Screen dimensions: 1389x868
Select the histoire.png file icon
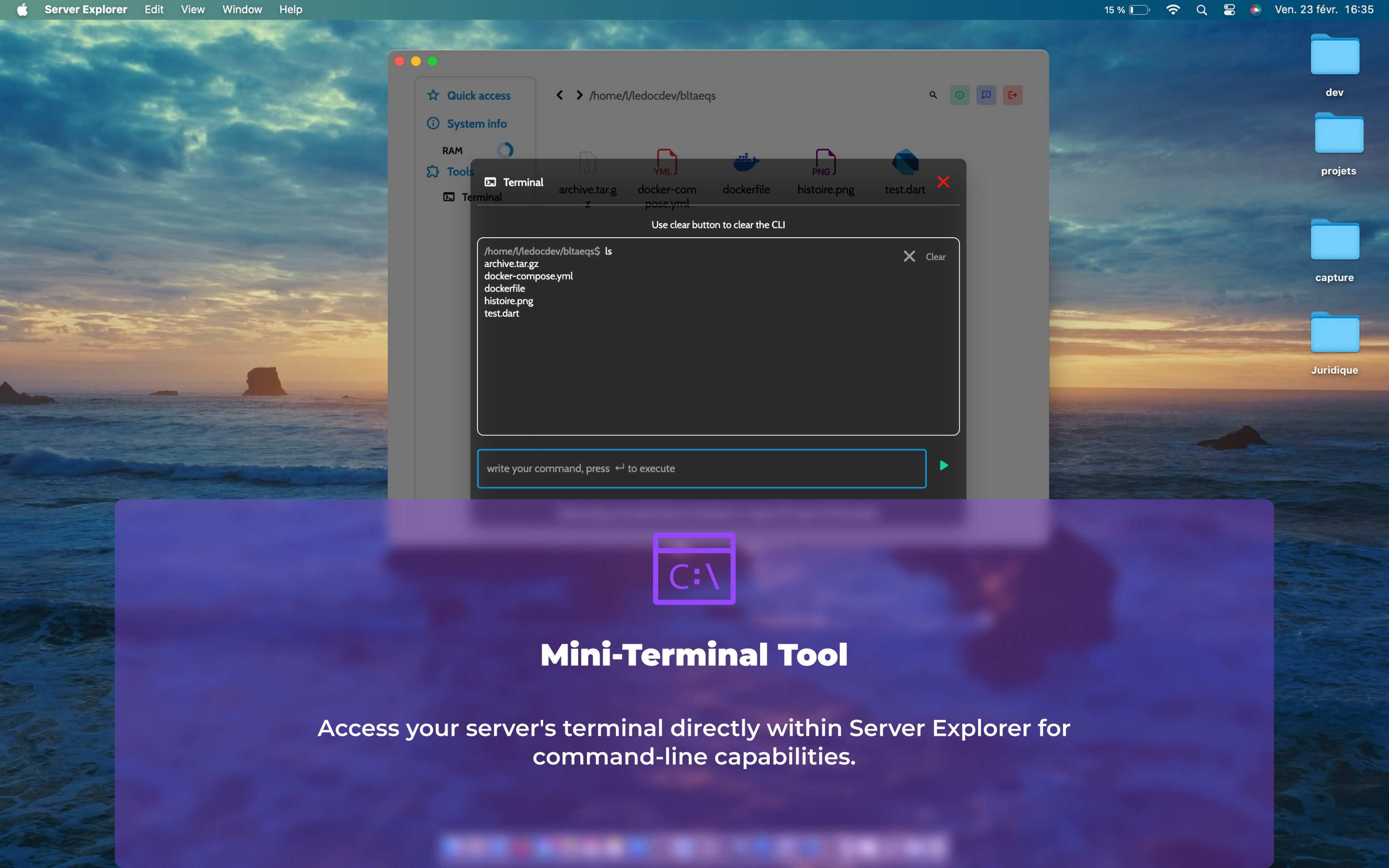[x=825, y=163]
